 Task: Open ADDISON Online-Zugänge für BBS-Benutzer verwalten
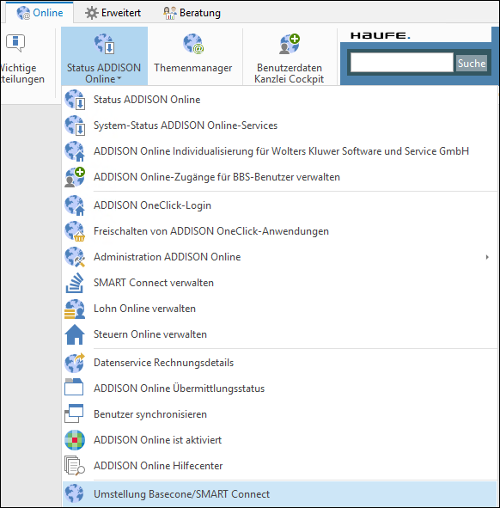point(280,177)
